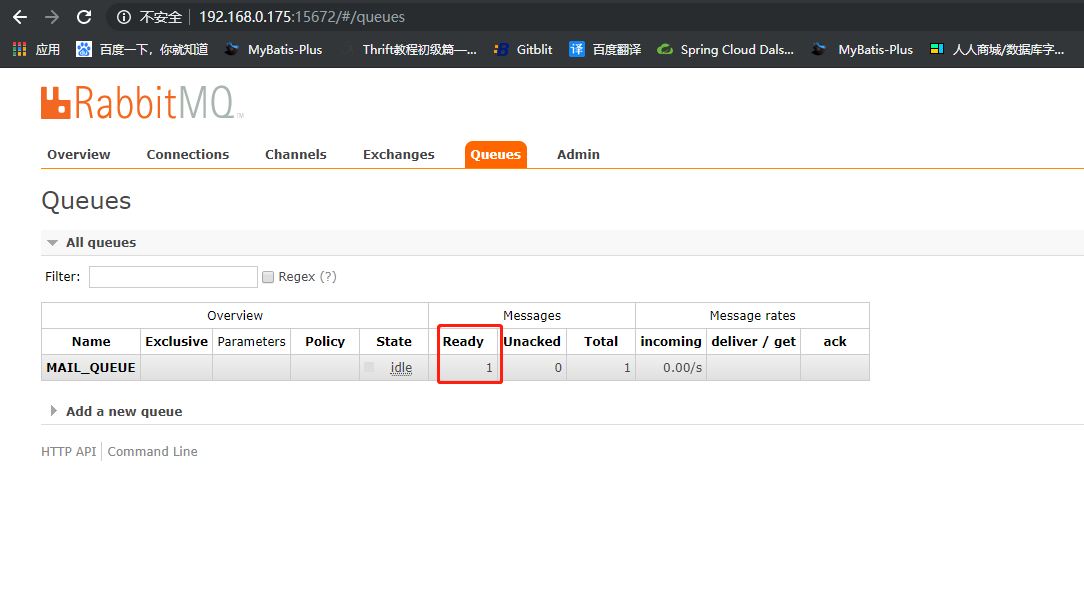Open the Gitblit bookmark

click(523, 49)
